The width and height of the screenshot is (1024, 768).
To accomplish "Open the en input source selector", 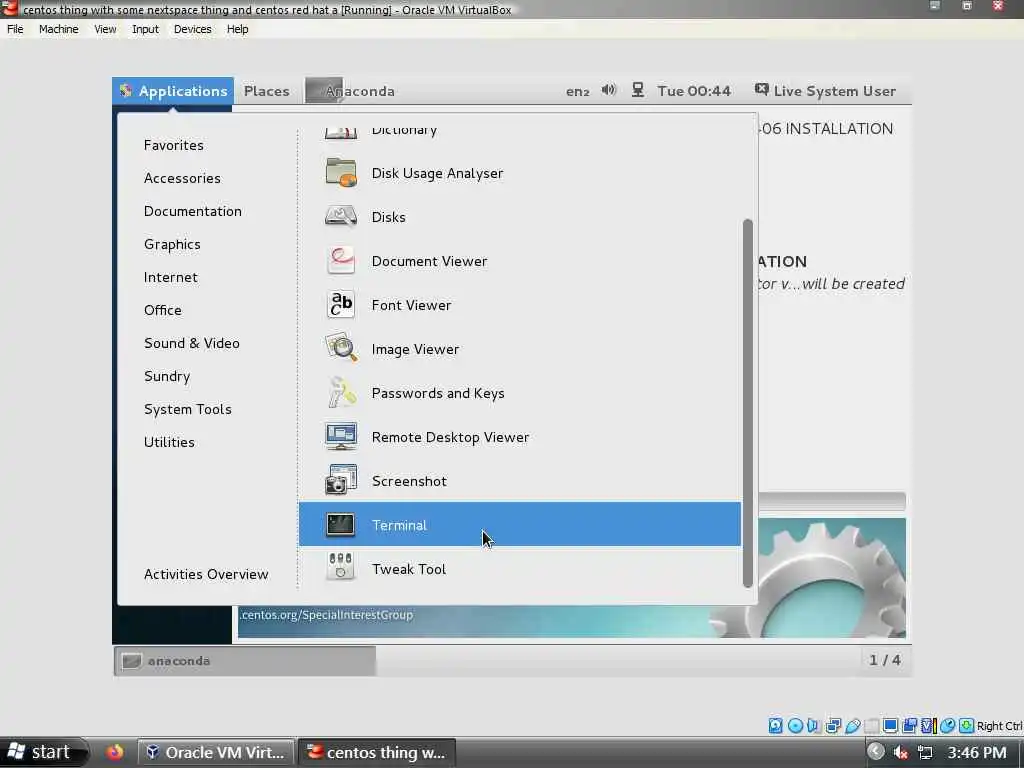I will click(577, 91).
